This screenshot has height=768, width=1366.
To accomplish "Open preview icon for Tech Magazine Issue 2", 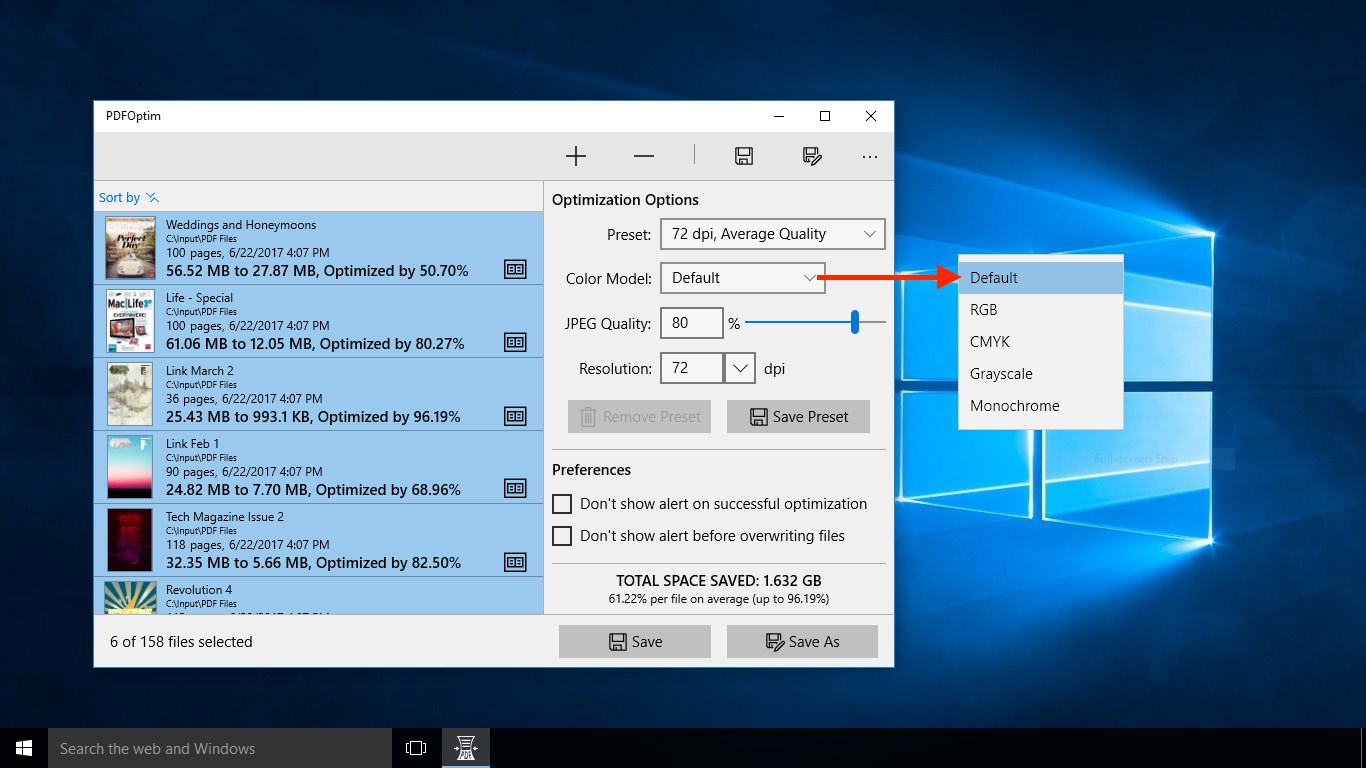I will tap(515, 561).
